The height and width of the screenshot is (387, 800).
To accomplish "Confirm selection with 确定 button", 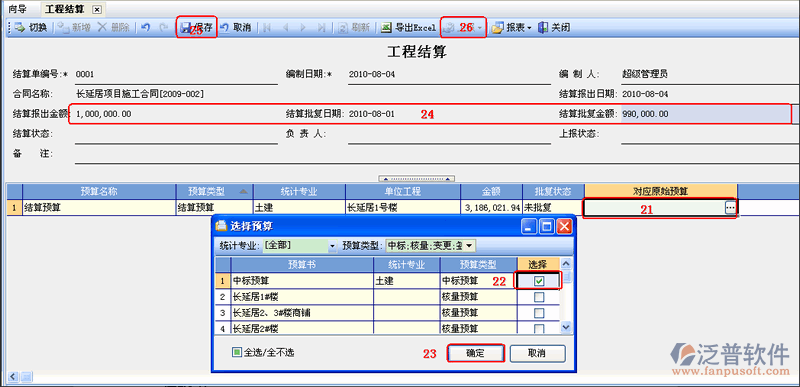I will point(476,353).
